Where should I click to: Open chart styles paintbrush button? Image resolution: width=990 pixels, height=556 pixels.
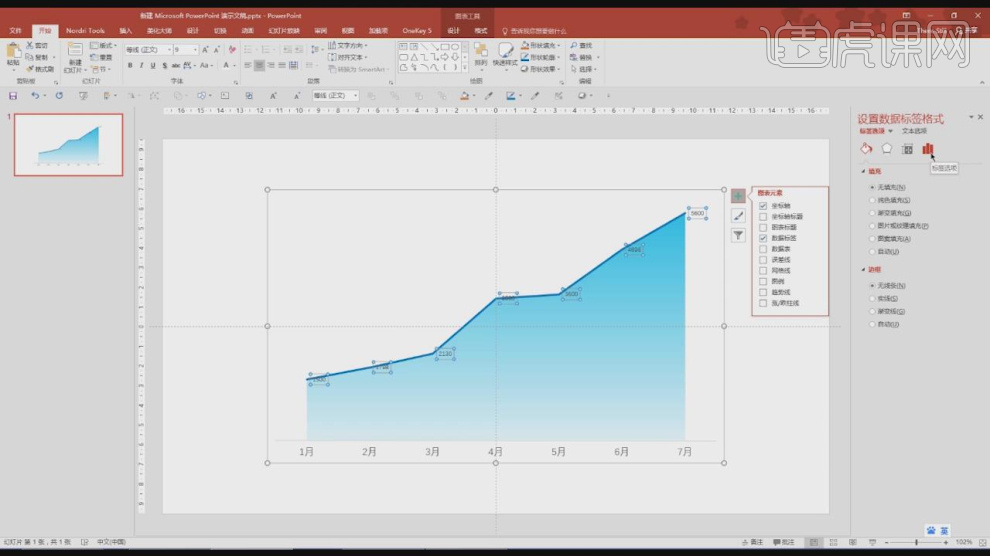click(x=737, y=216)
